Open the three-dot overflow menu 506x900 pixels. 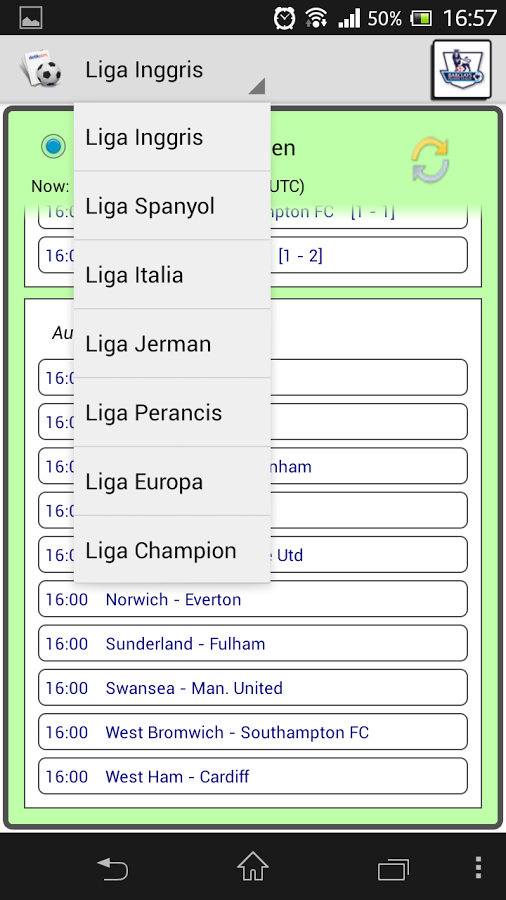point(479,867)
